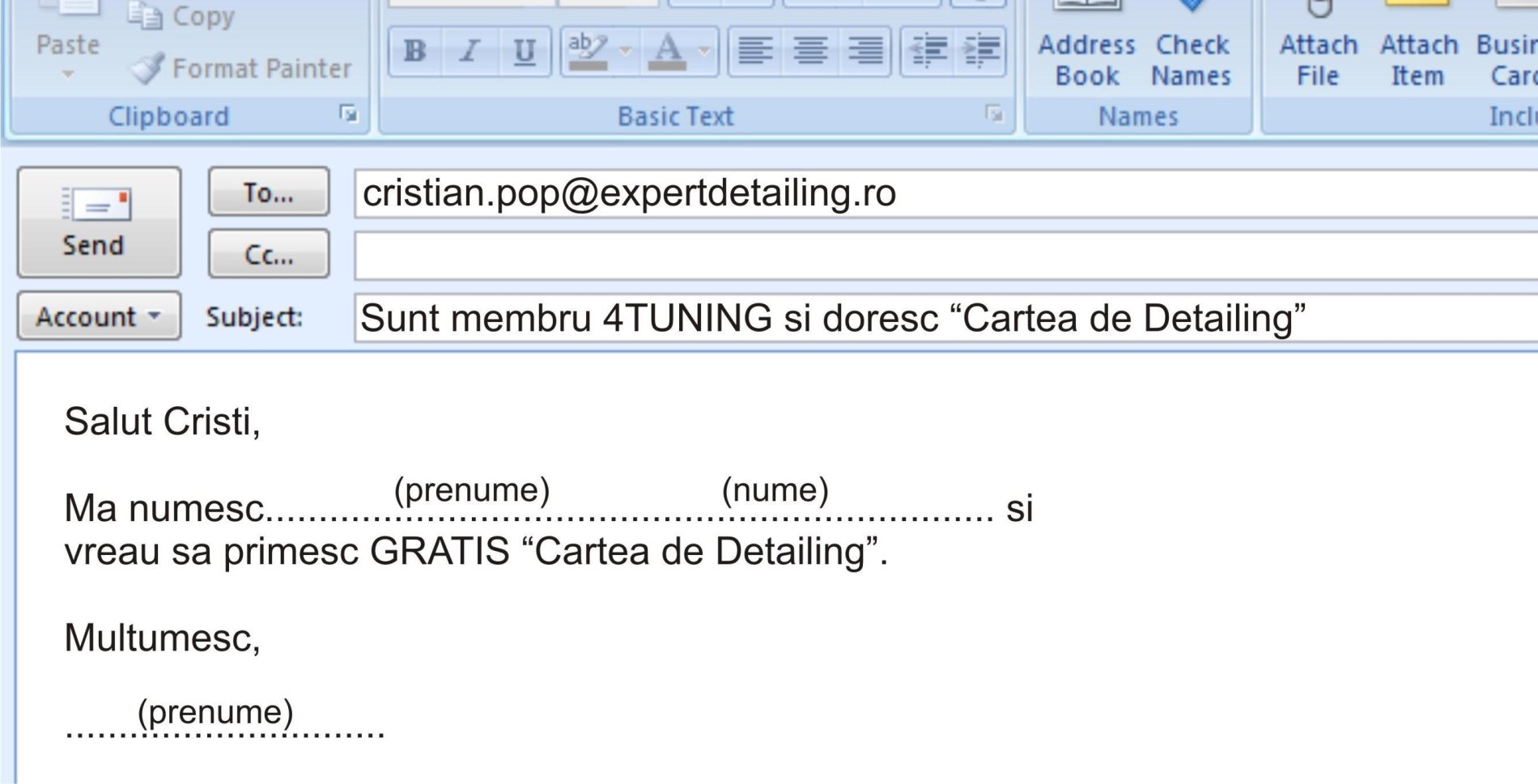This screenshot has height=784, width=1538.
Task: Align text left
Action: (x=755, y=51)
